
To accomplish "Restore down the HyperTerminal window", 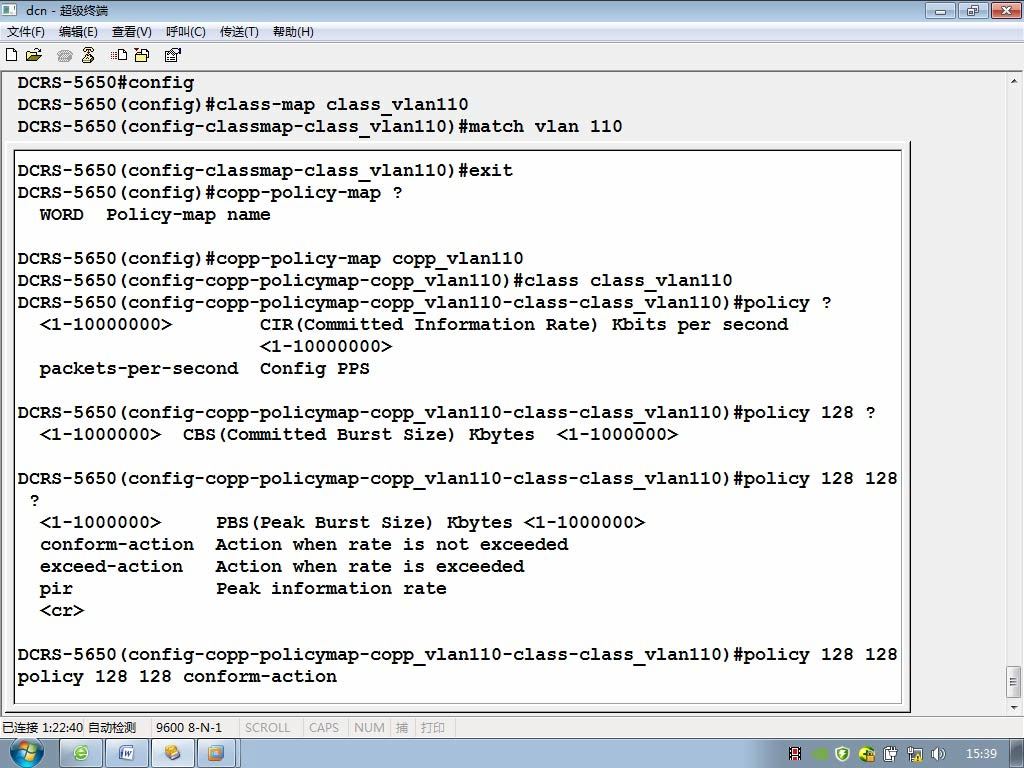I will pos(972,10).
